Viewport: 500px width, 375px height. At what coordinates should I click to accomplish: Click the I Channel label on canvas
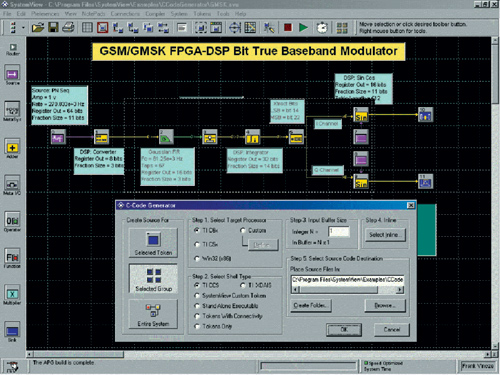(x=328, y=124)
